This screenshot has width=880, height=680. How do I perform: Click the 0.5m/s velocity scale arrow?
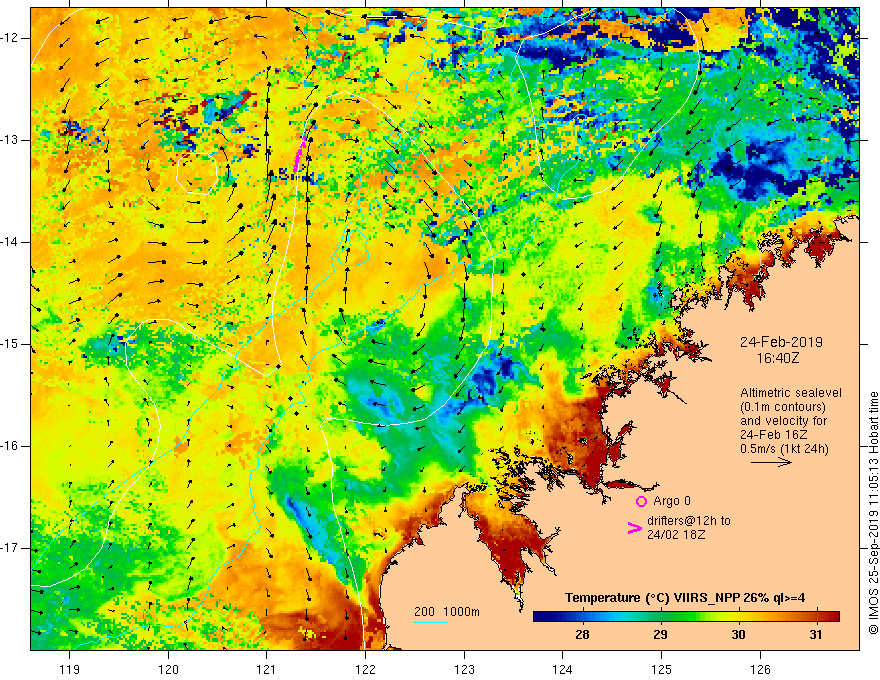click(x=771, y=462)
